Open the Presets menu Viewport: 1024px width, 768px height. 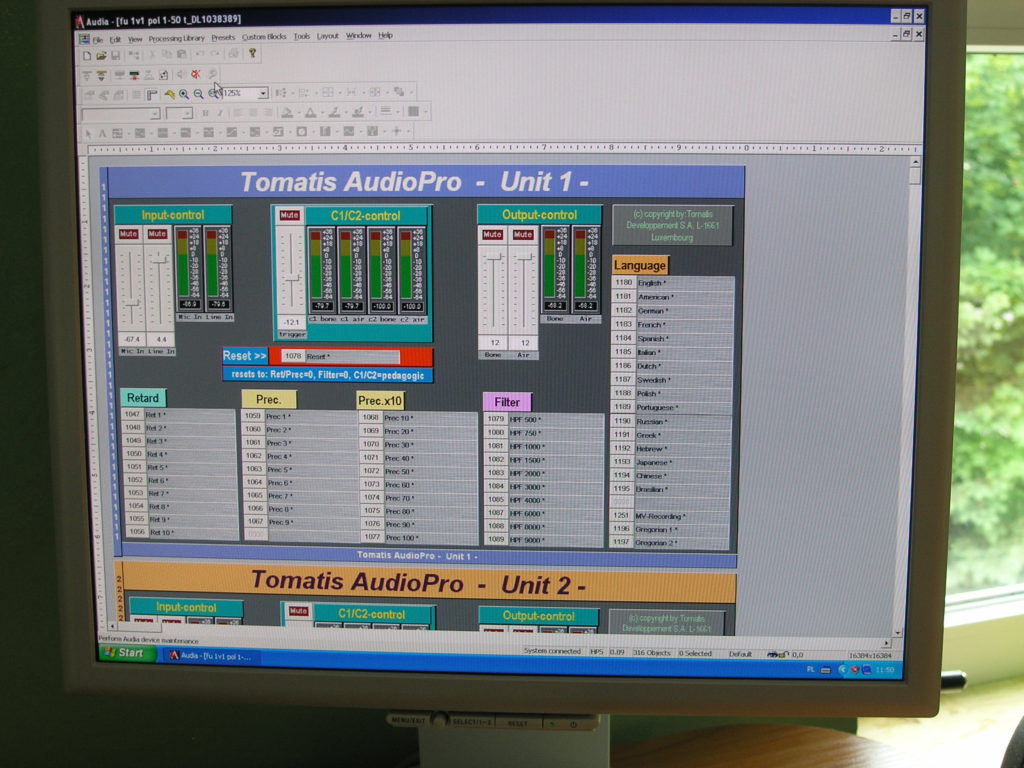coord(223,38)
